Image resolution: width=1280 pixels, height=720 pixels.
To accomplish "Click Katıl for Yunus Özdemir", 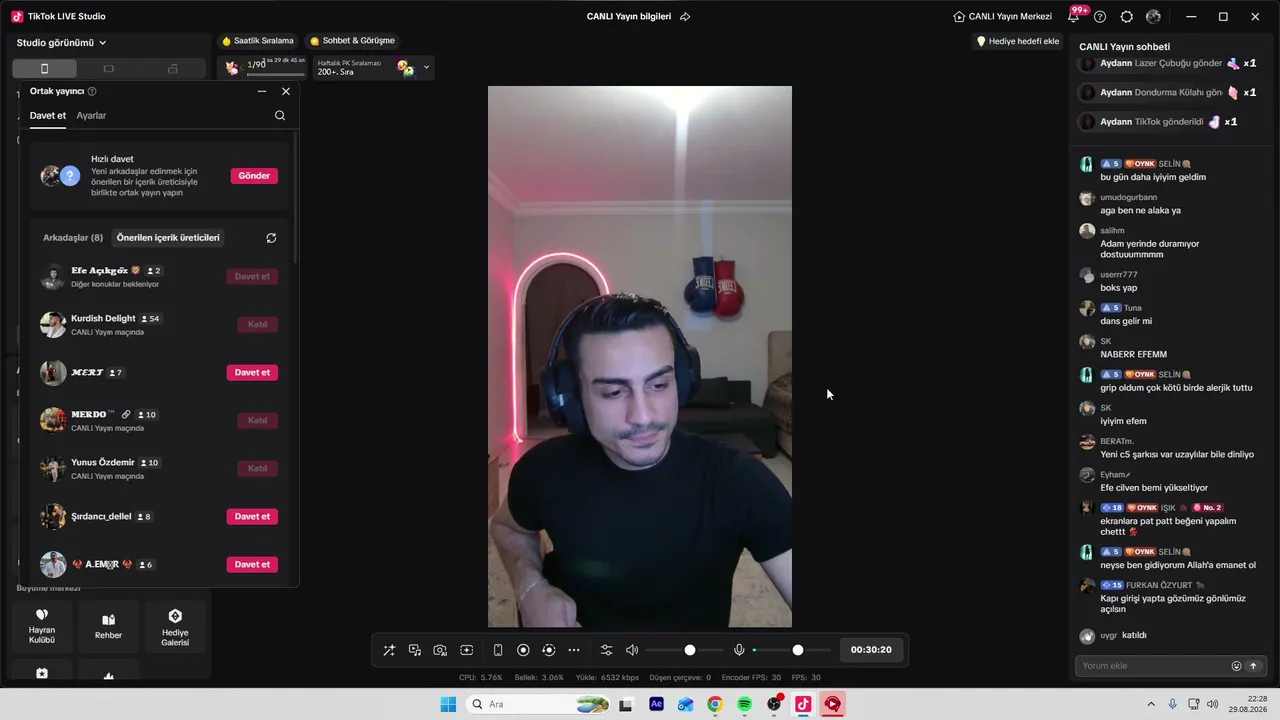I will pos(257,469).
